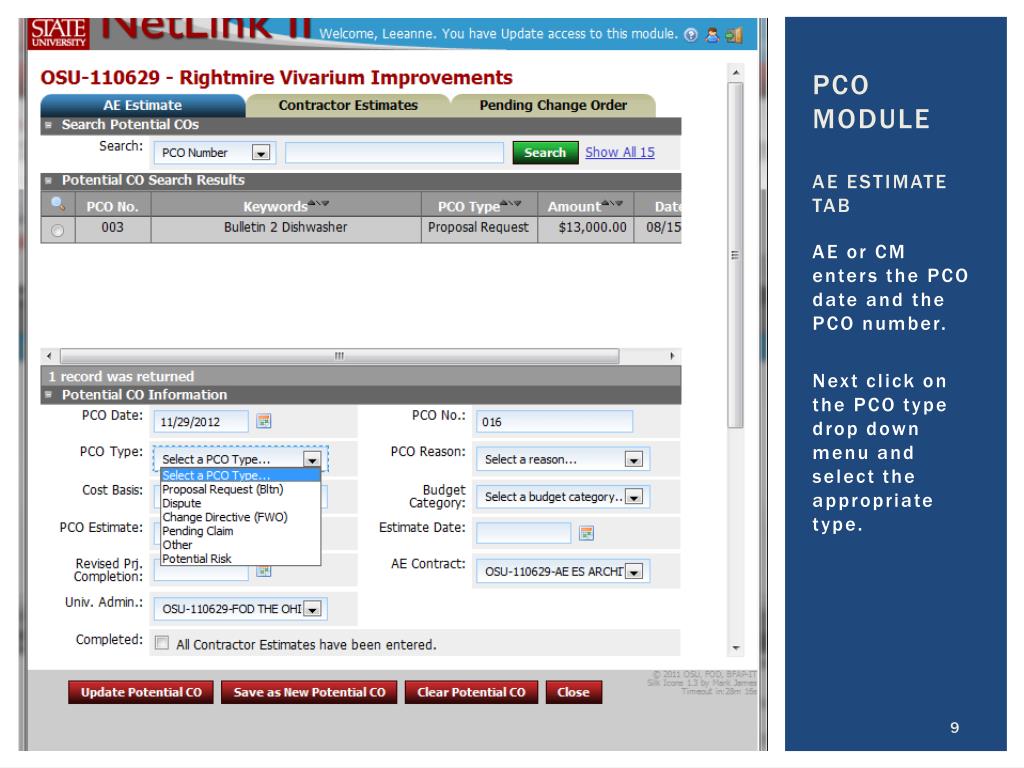
Task: Open the PCO Number search dropdown
Action: tap(261, 153)
